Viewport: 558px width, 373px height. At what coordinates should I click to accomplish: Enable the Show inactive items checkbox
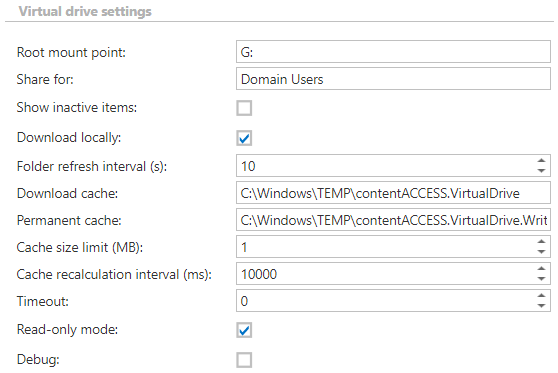click(244, 108)
